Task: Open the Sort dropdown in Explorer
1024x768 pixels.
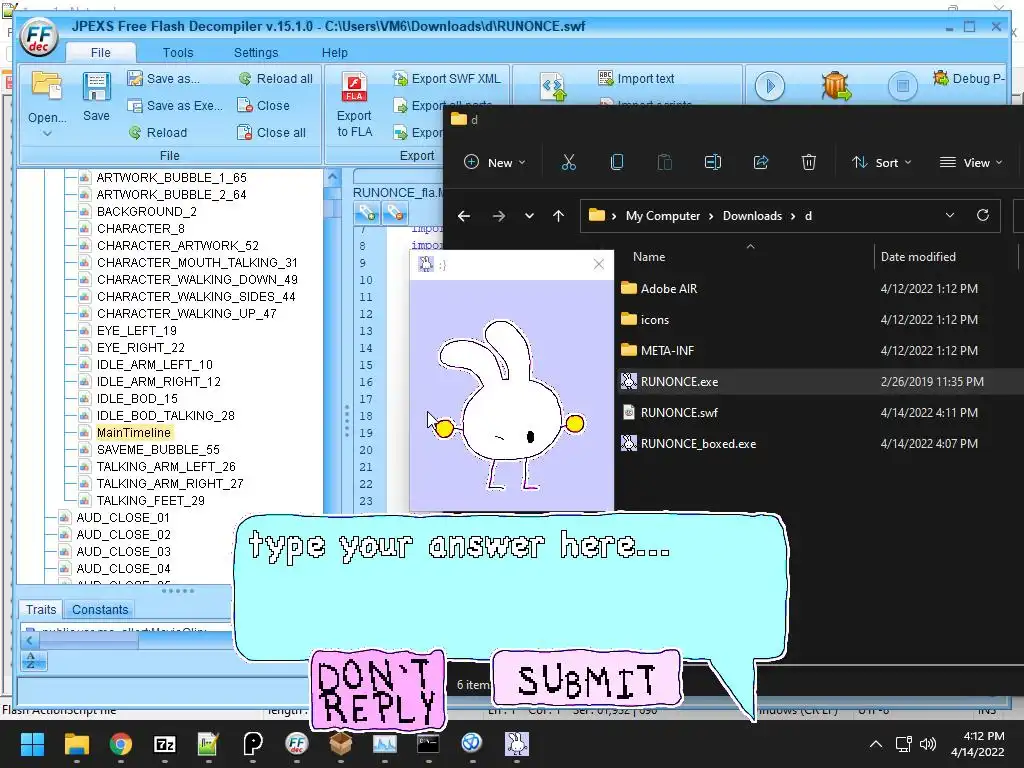Action: click(x=882, y=163)
